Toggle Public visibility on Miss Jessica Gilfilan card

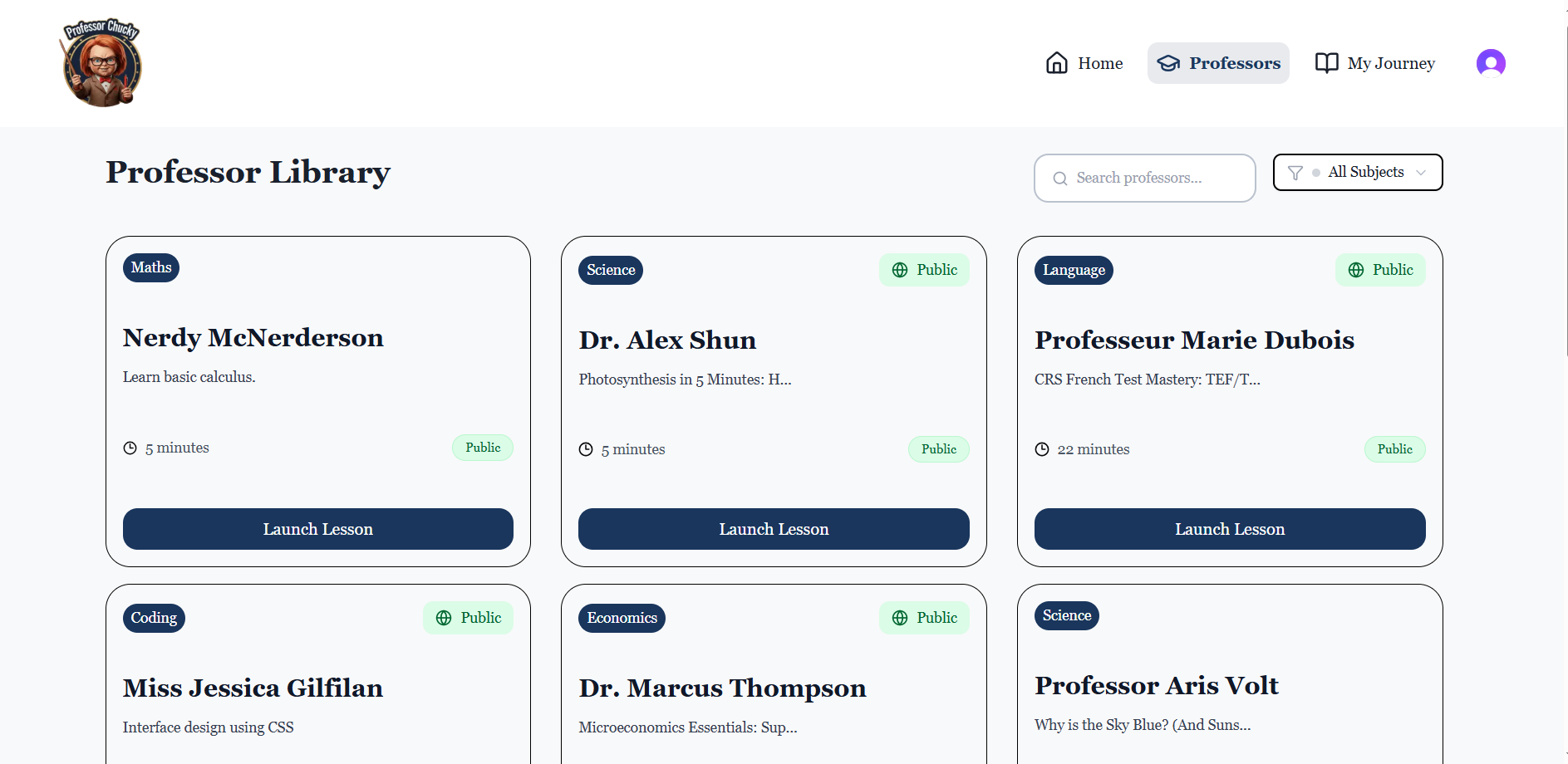(468, 618)
